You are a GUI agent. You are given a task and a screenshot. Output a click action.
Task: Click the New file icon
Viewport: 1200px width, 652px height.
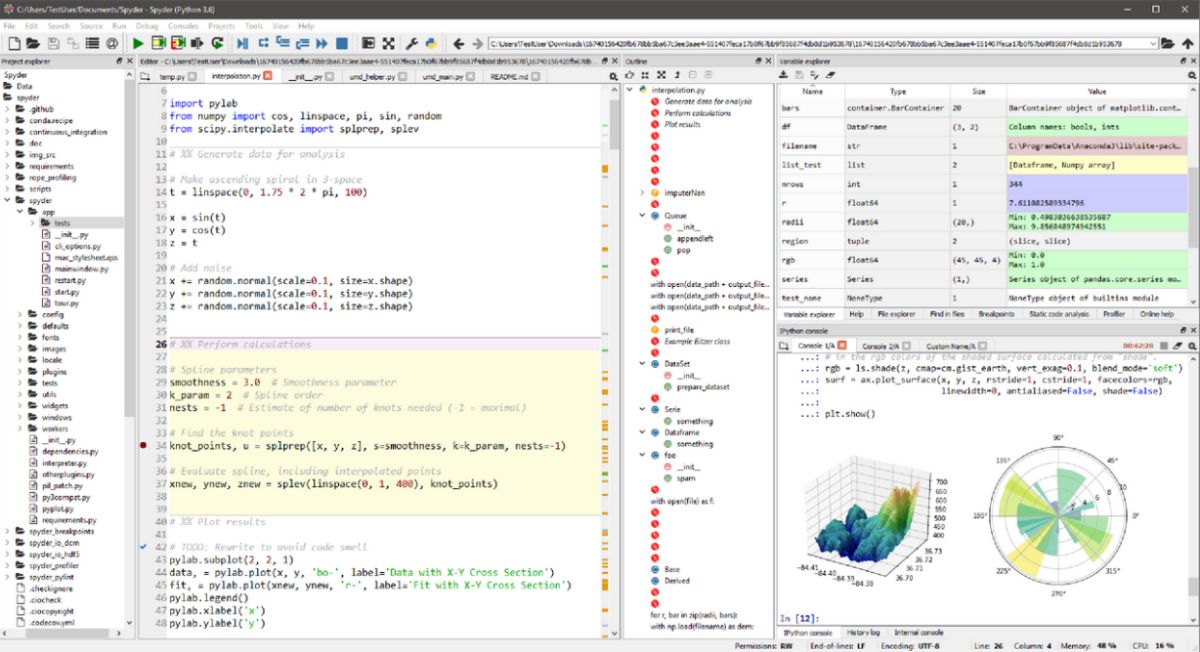[x=13, y=43]
